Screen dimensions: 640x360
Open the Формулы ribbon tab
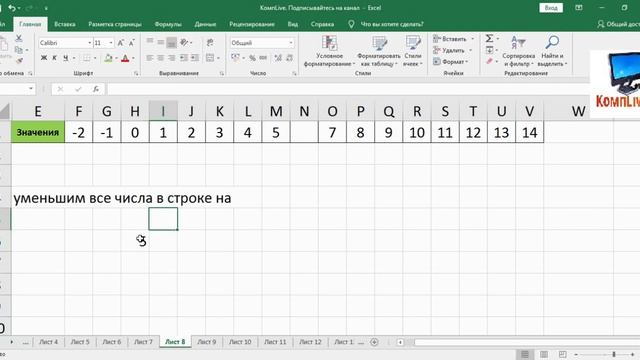pyautogui.click(x=168, y=24)
